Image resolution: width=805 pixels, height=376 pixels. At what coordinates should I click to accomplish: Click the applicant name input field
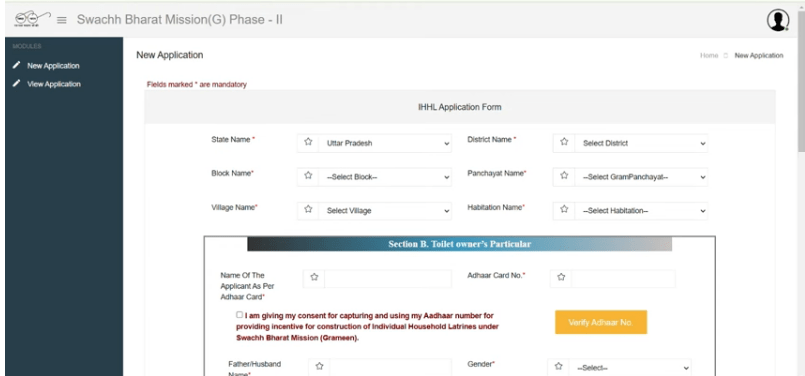[x=388, y=278]
